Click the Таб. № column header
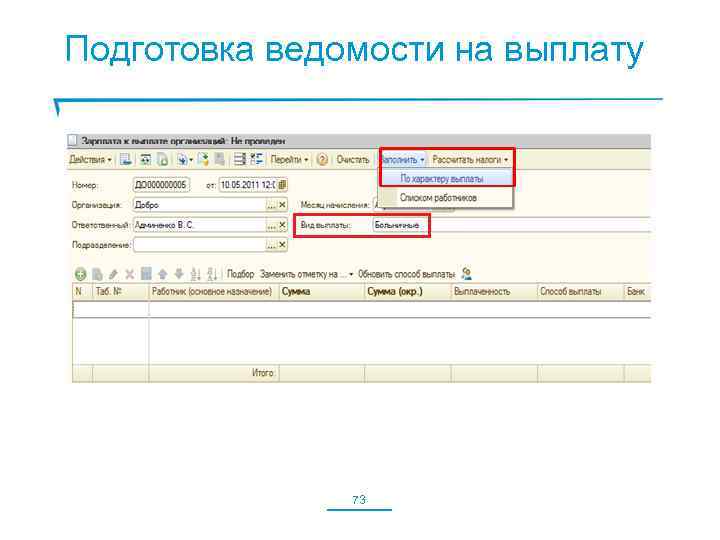Screen dimensions: 720x540 (x=121, y=292)
